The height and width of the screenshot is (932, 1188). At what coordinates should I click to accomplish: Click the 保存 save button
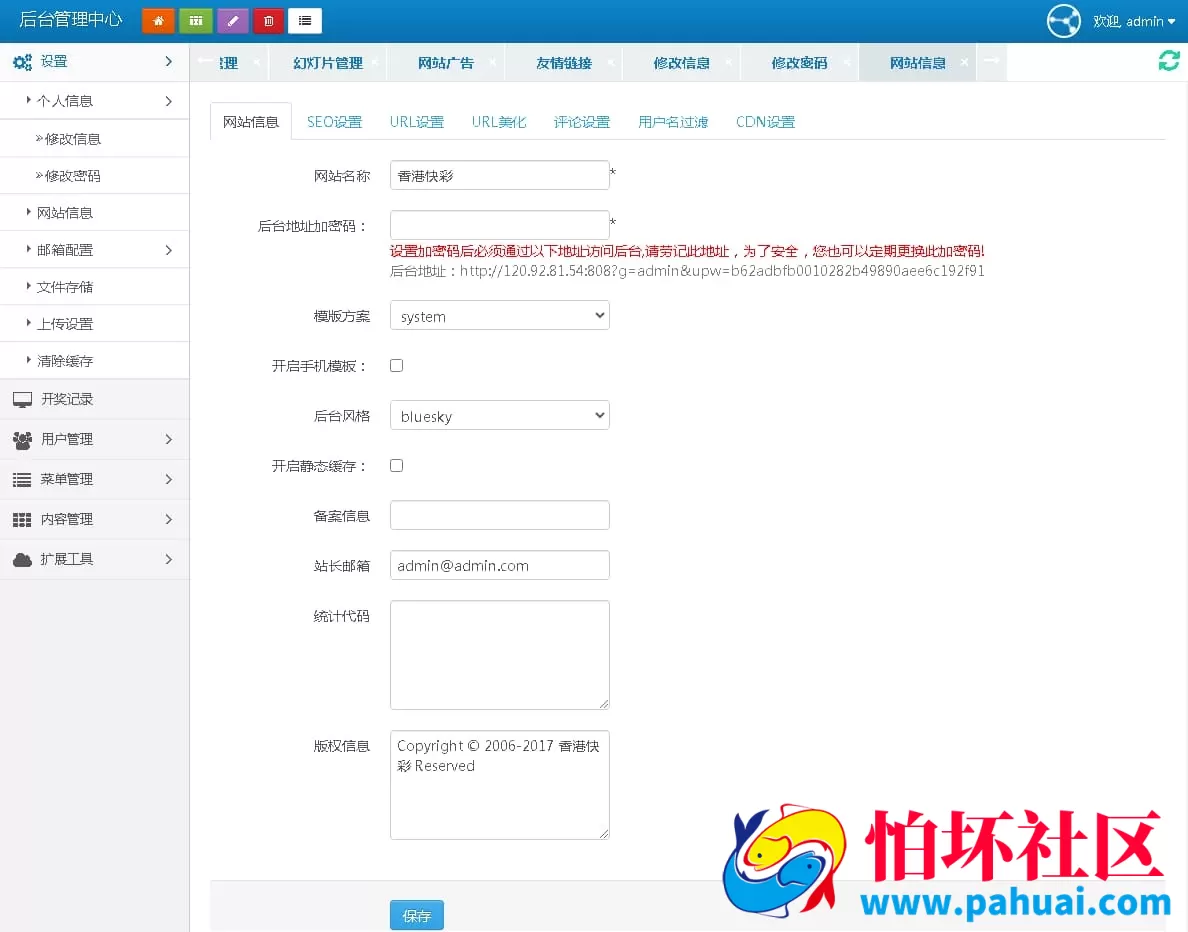pyautogui.click(x=417, y=915)
